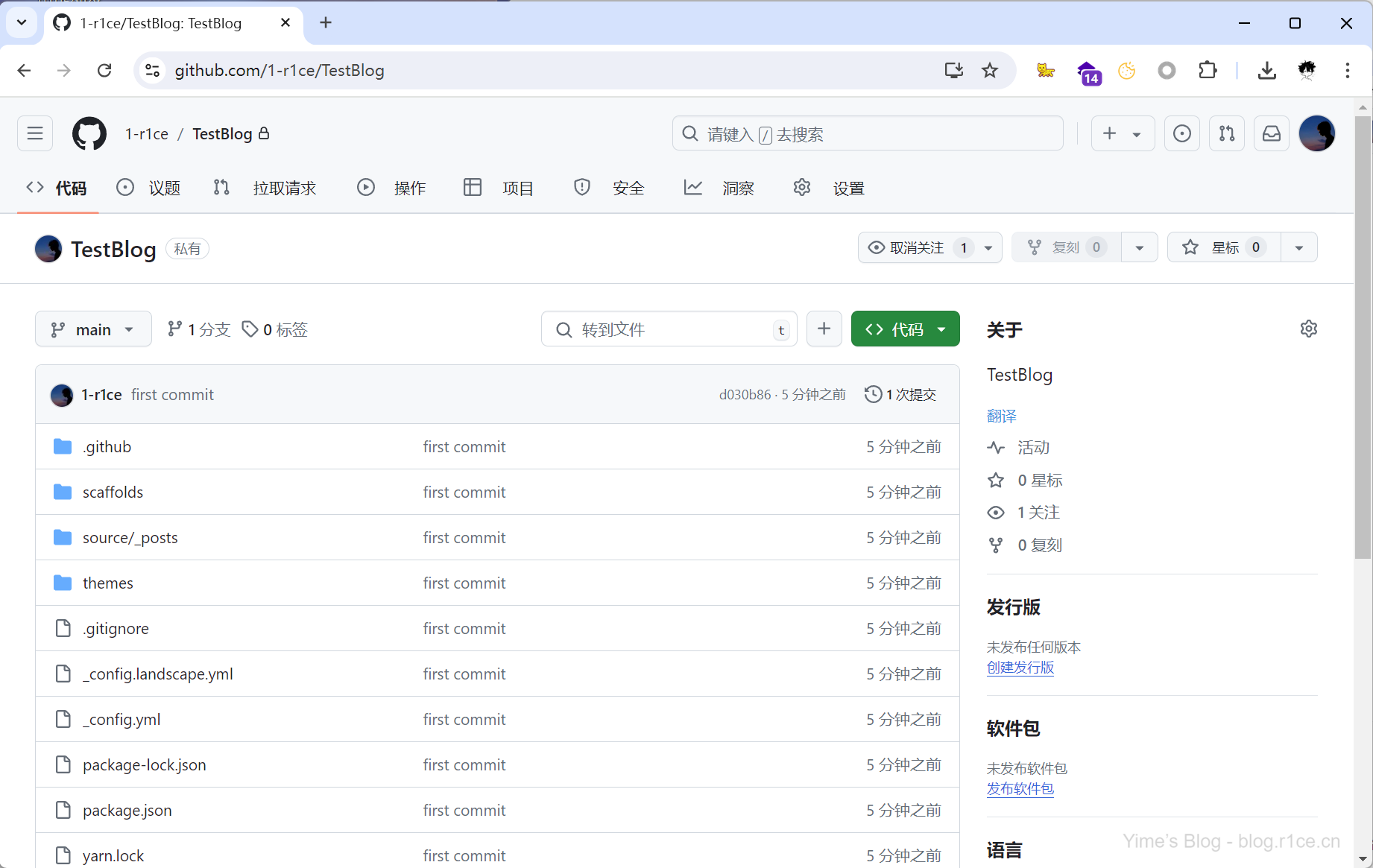Open the source/_posts folder
This screenshot has width=1373, height=868.
130,538
